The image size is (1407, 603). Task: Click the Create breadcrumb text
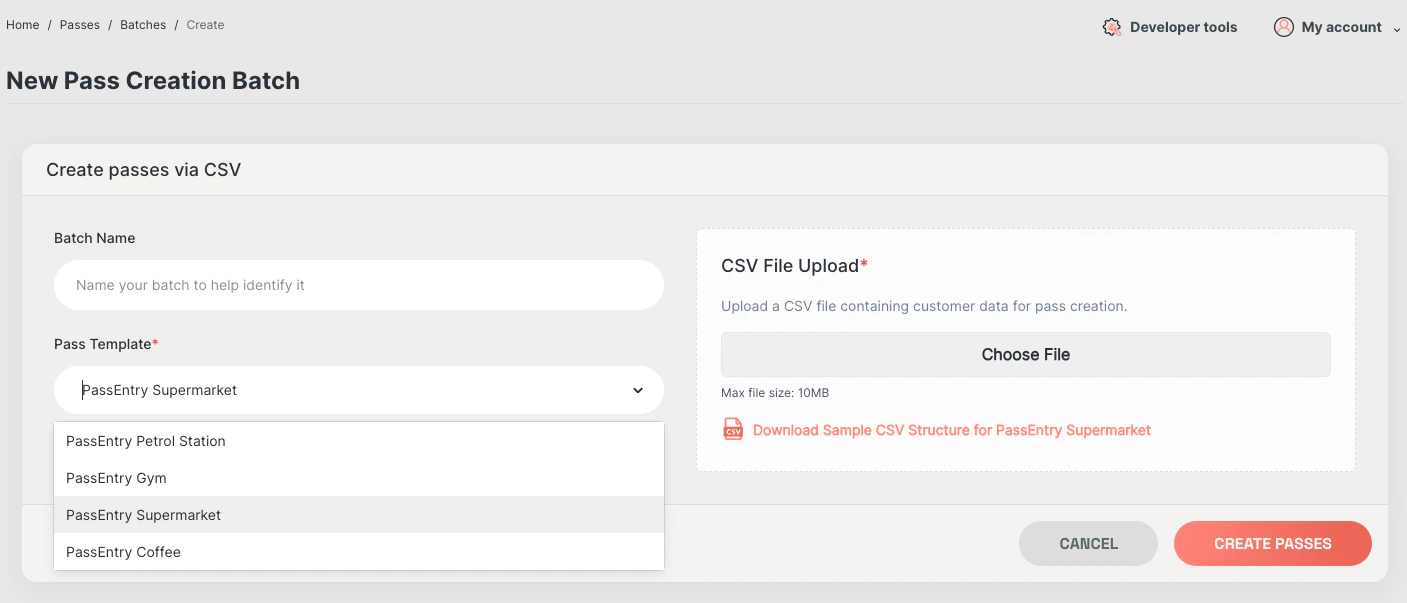pos(205,25)
